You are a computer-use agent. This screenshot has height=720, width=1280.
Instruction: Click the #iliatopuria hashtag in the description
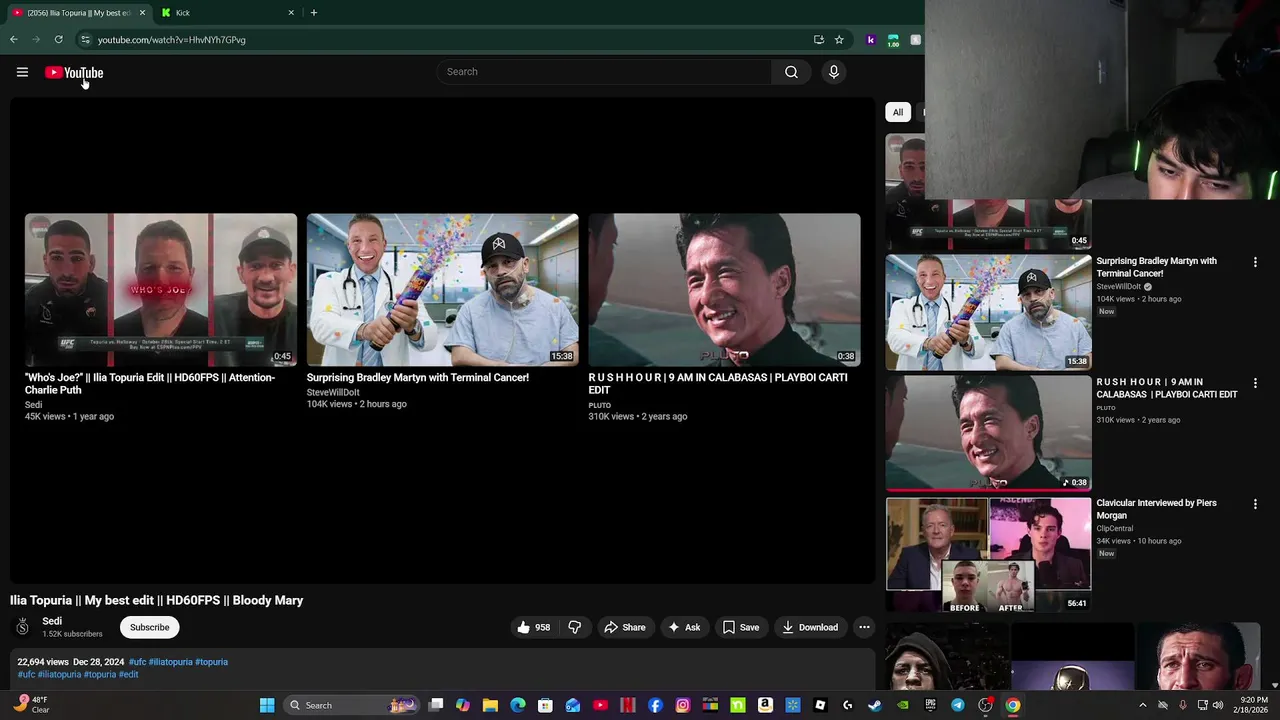point(59,674)
